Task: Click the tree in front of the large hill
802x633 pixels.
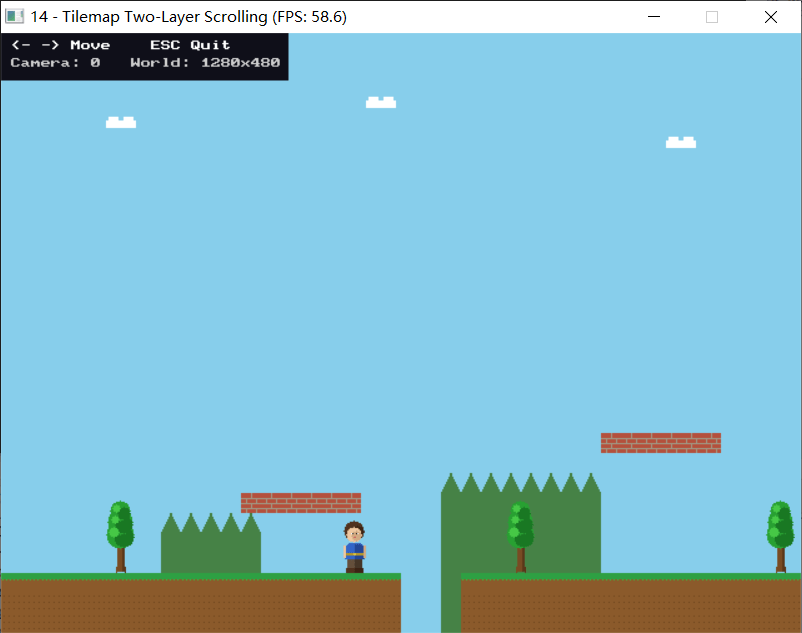Action: [x=520, y=535]
